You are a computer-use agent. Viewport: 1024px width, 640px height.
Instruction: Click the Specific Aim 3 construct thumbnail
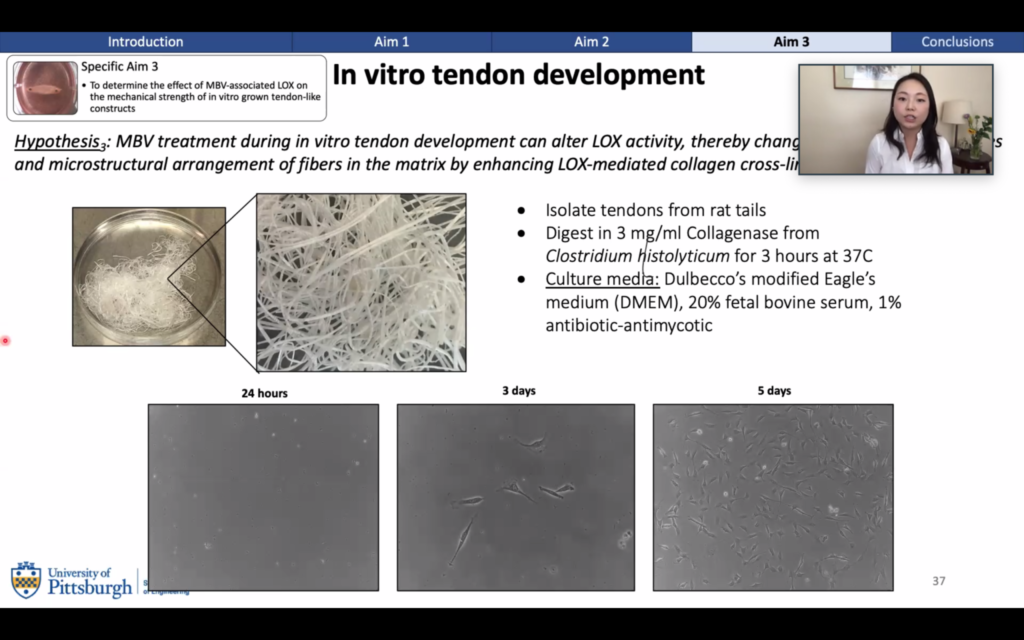pyautogui.click(x=45, y=88)
